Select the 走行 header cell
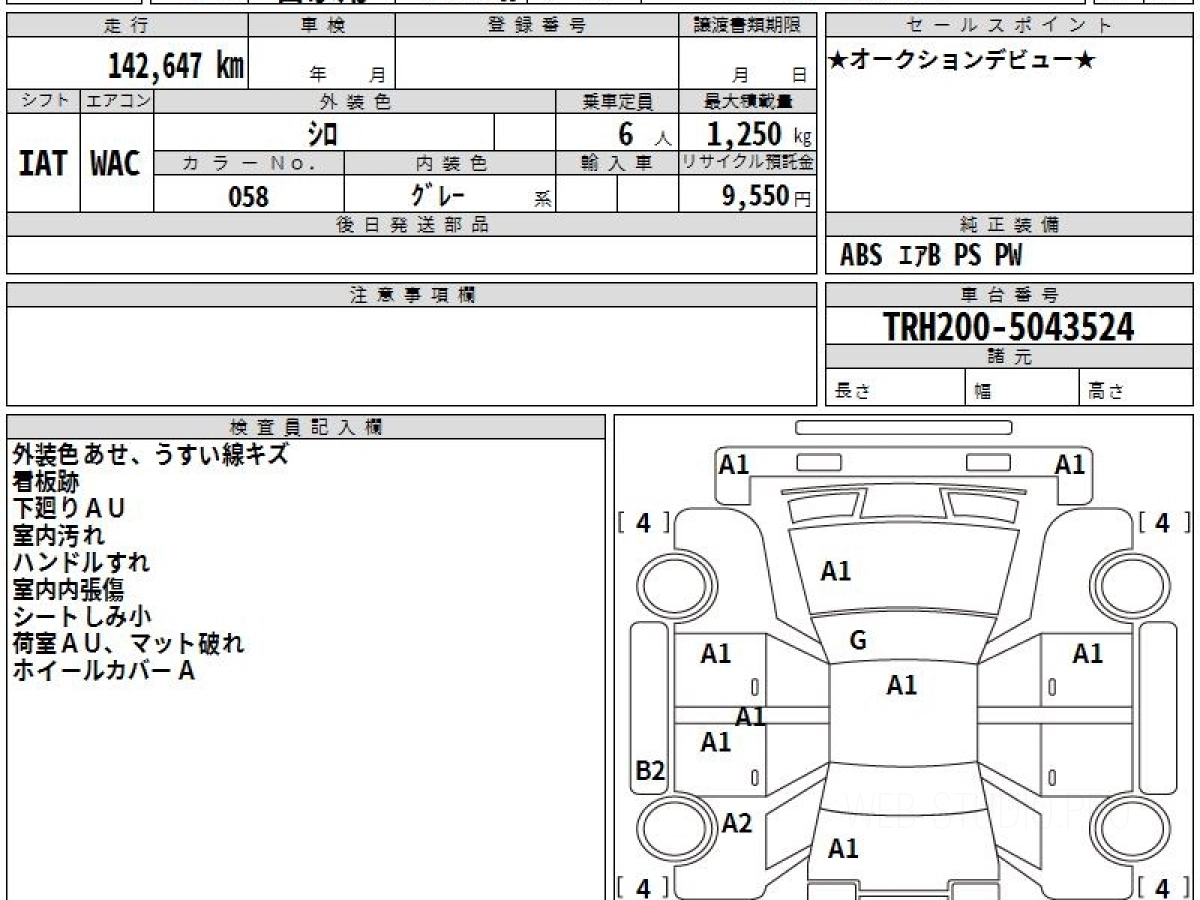 (126, 26)
